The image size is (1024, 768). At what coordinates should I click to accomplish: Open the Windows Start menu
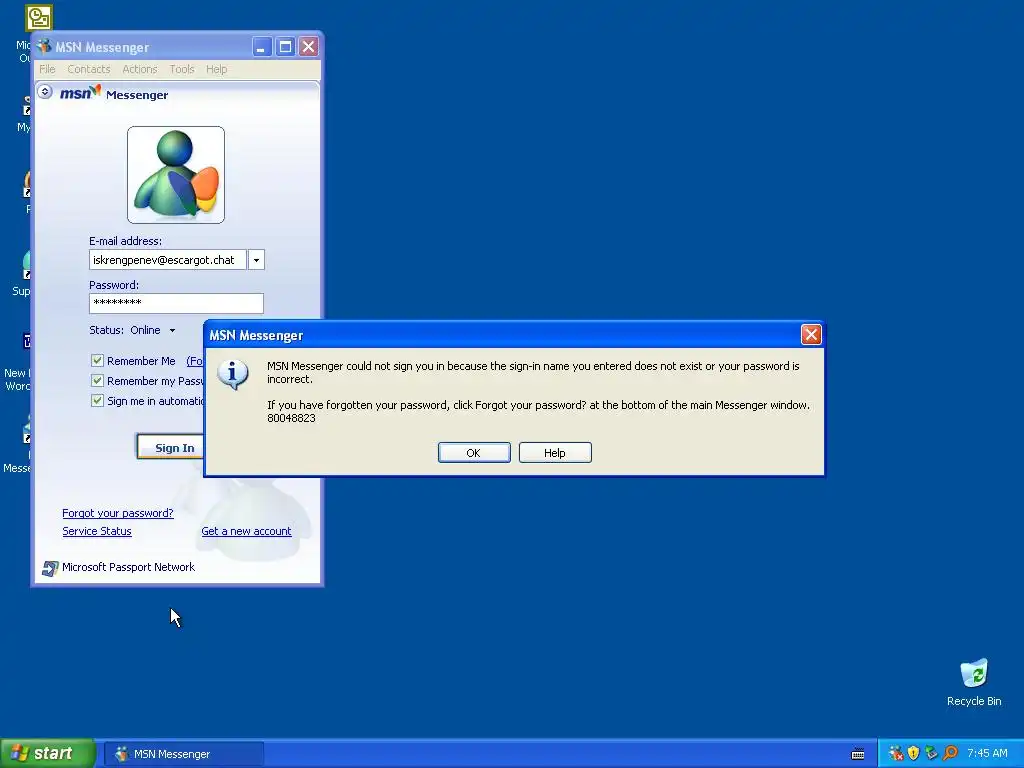[x=47, y=754]
